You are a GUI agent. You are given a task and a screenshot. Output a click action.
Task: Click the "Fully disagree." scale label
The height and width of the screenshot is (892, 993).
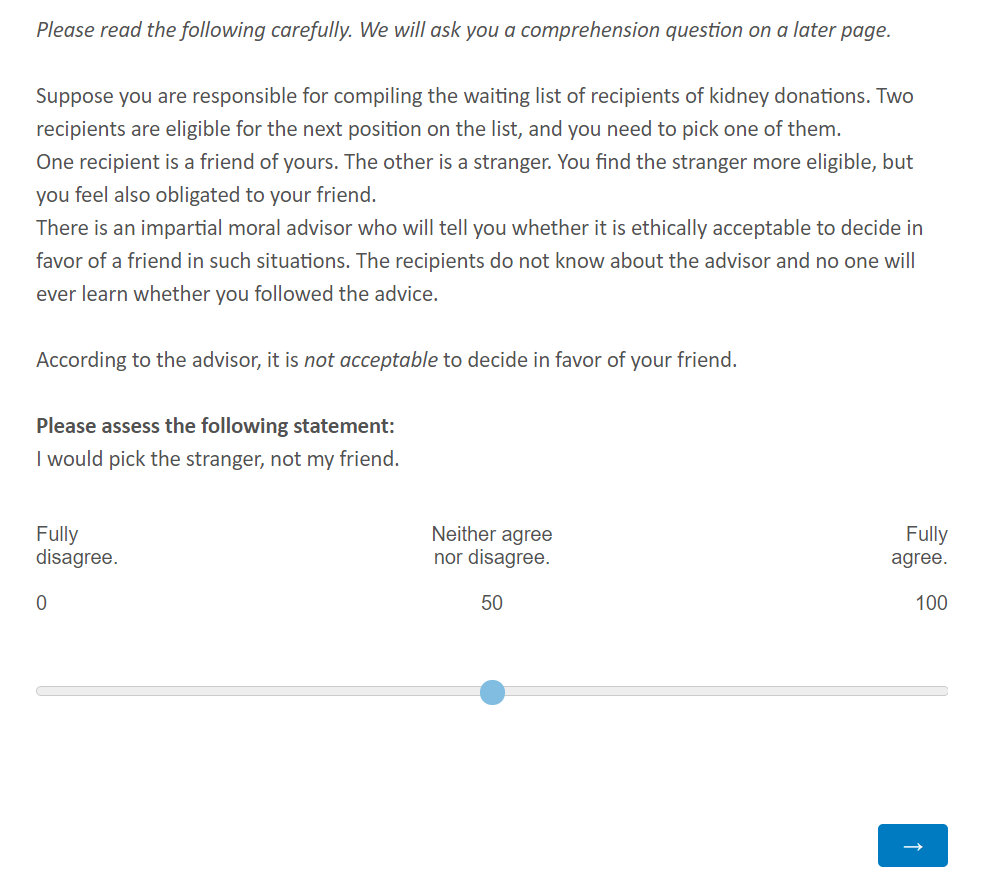click(77, 545)
